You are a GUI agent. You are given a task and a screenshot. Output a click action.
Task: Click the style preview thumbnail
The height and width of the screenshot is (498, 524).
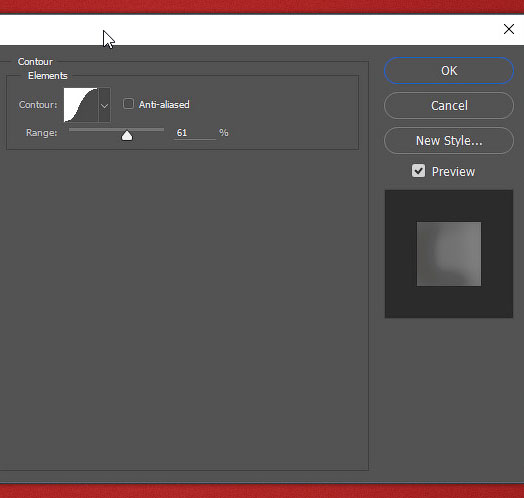click(449, 254)
